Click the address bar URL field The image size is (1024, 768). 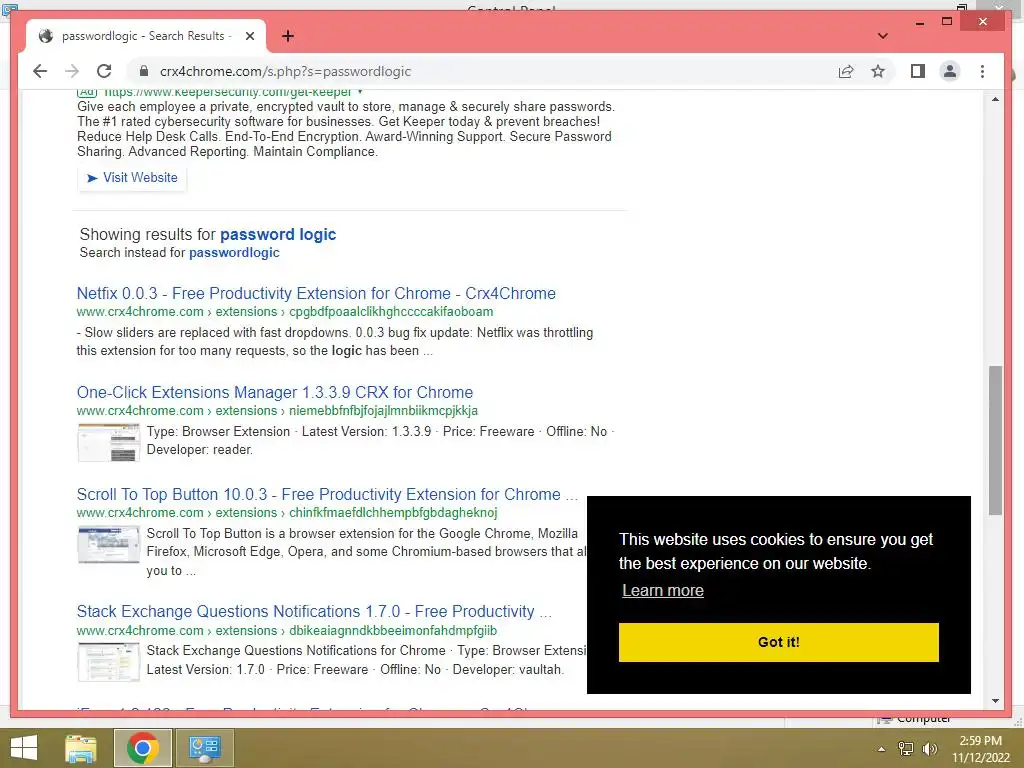click(285, 71)
